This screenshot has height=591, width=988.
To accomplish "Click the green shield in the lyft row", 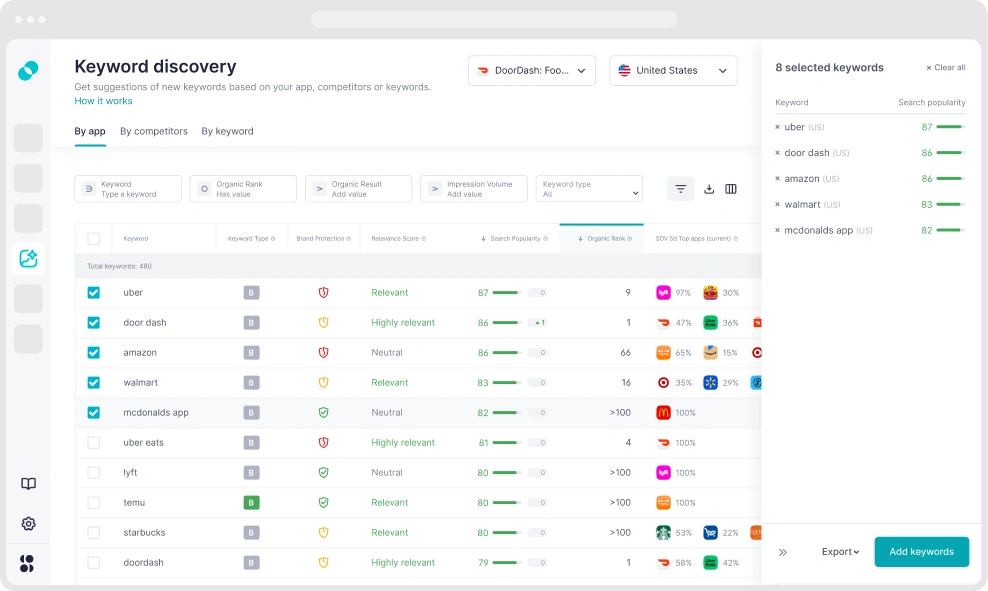I will pos(323,473).
